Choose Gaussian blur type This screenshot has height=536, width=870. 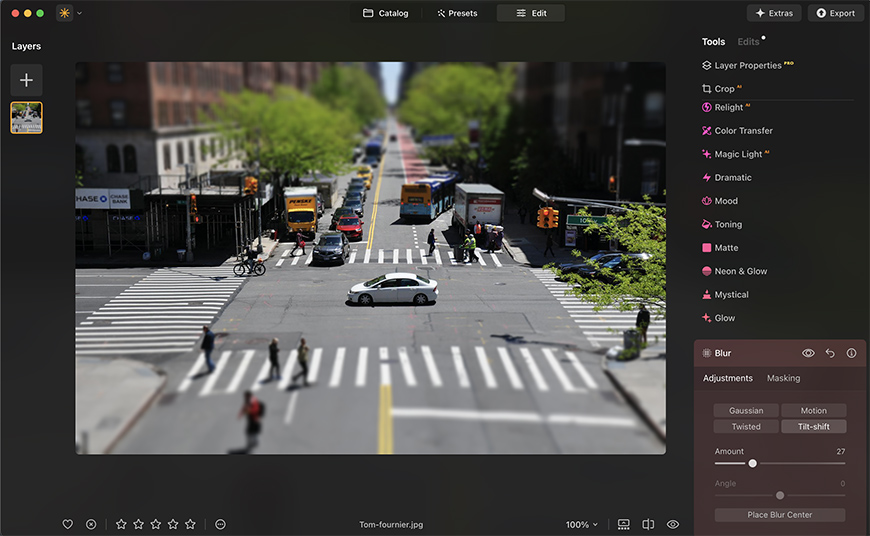point(746,411)
